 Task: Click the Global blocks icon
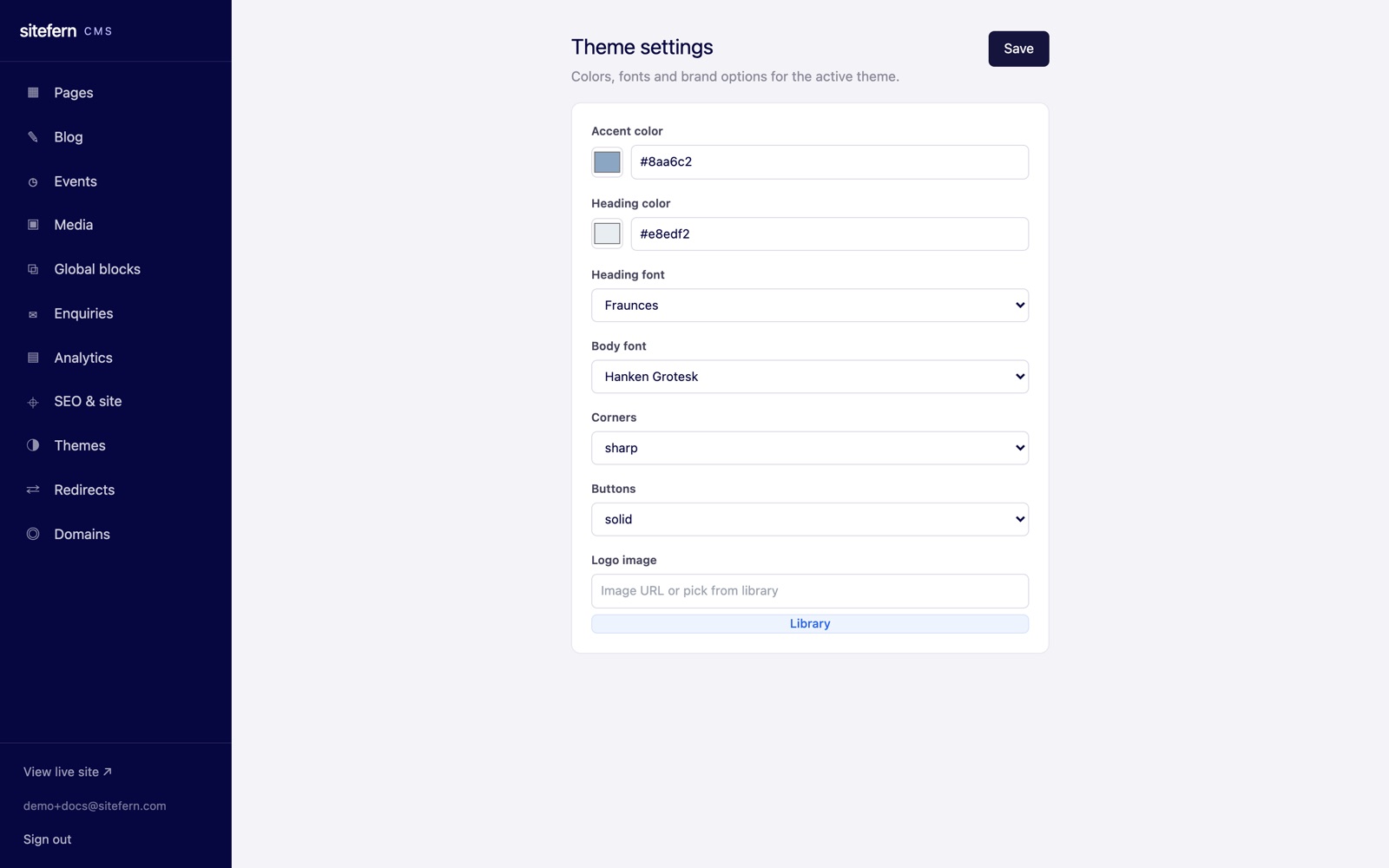click(x=33, y=270)
